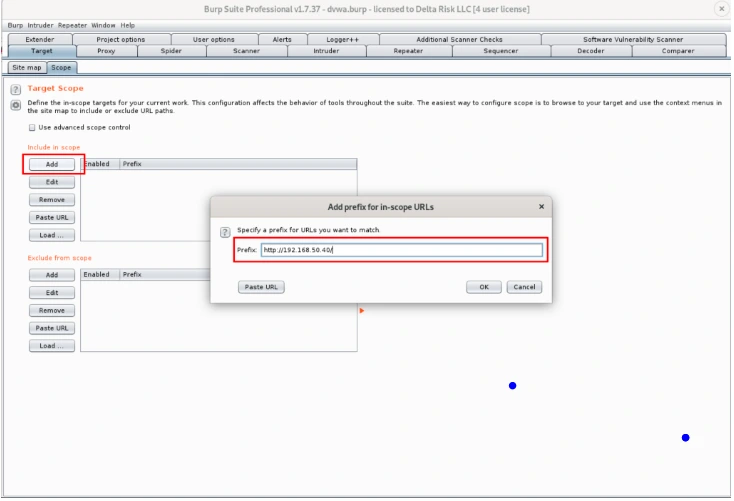The image size is (734, 501).
Task: Switch to the Proxy tab
Action: tap(106, 51)
